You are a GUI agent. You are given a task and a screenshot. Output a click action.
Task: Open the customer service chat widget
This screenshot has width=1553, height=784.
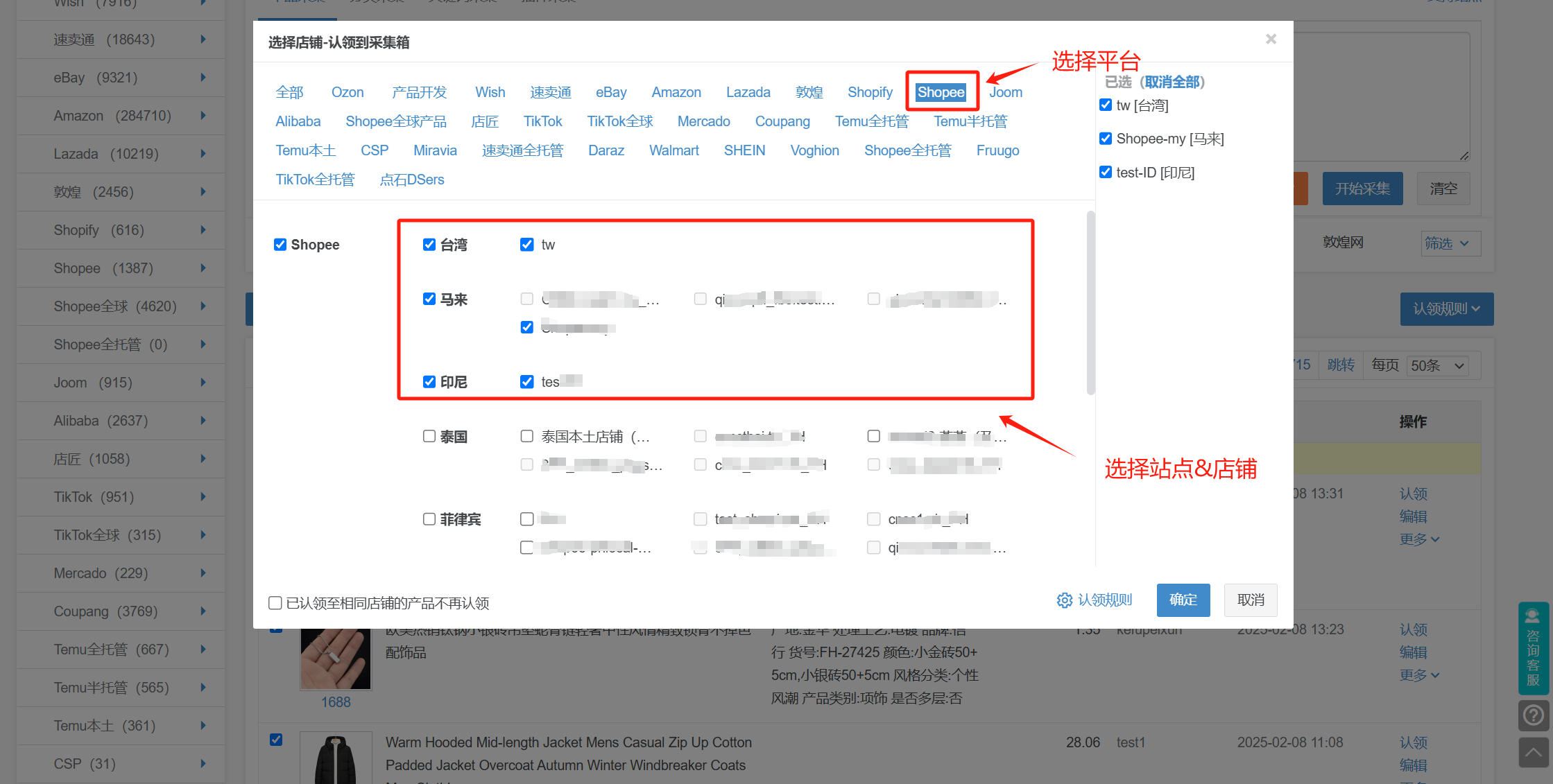[x=1533, y=648]
